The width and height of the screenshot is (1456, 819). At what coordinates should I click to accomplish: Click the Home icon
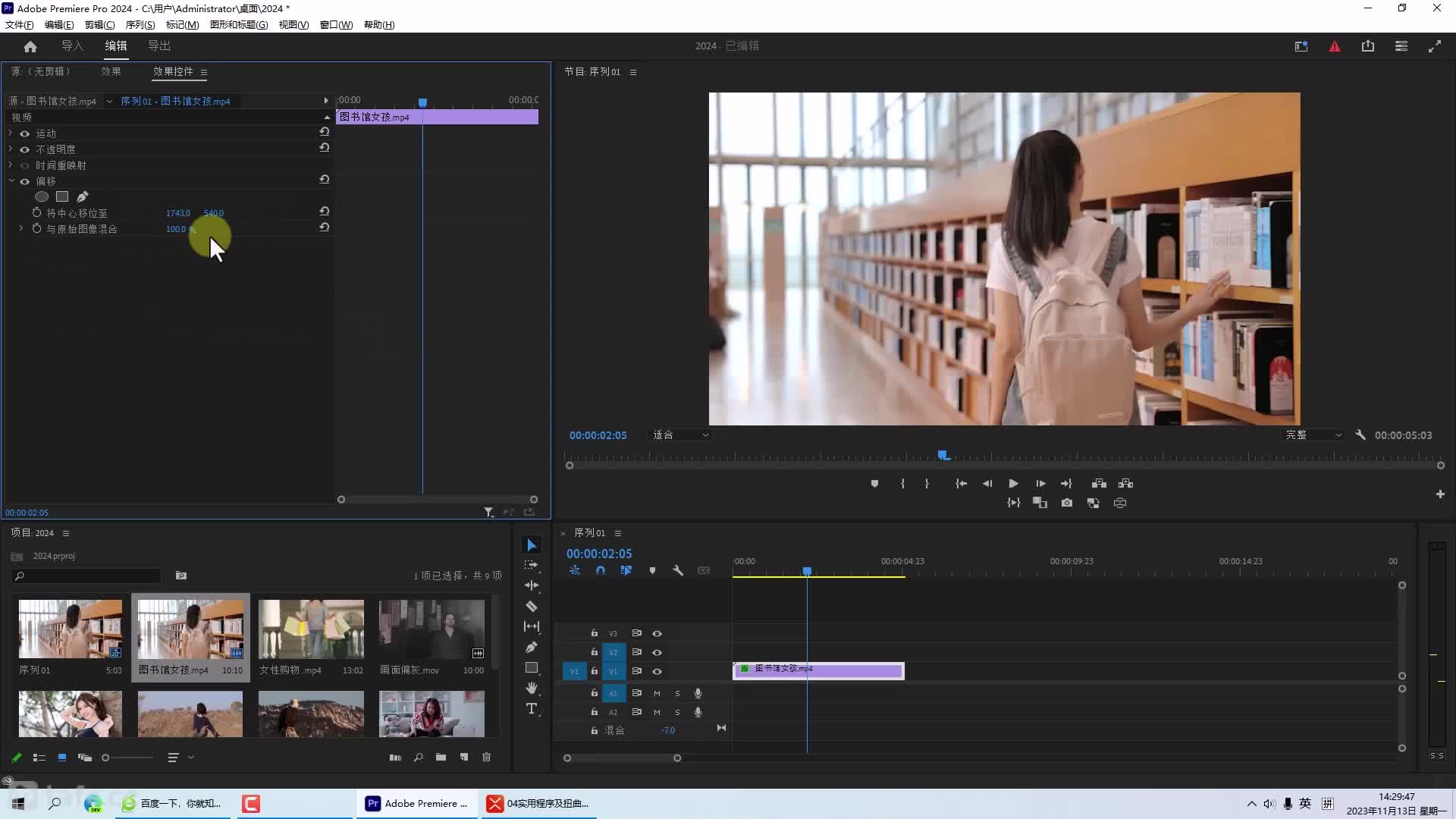pyautogui.click(x=30, y=46)
